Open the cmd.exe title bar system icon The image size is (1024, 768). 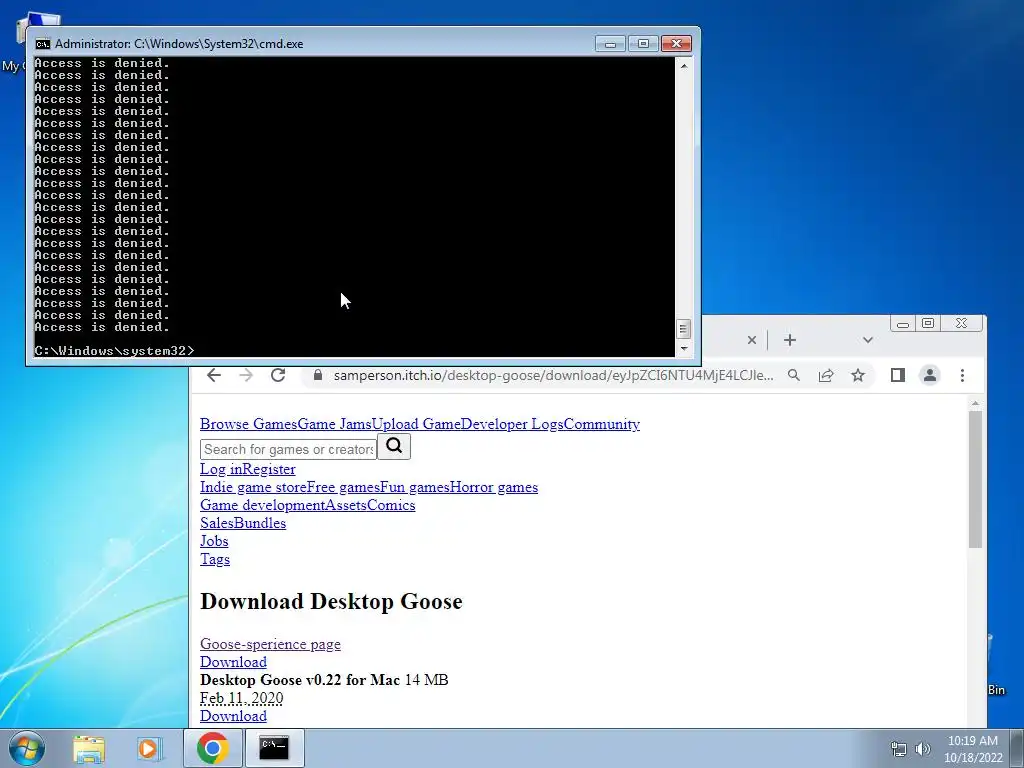42,44
